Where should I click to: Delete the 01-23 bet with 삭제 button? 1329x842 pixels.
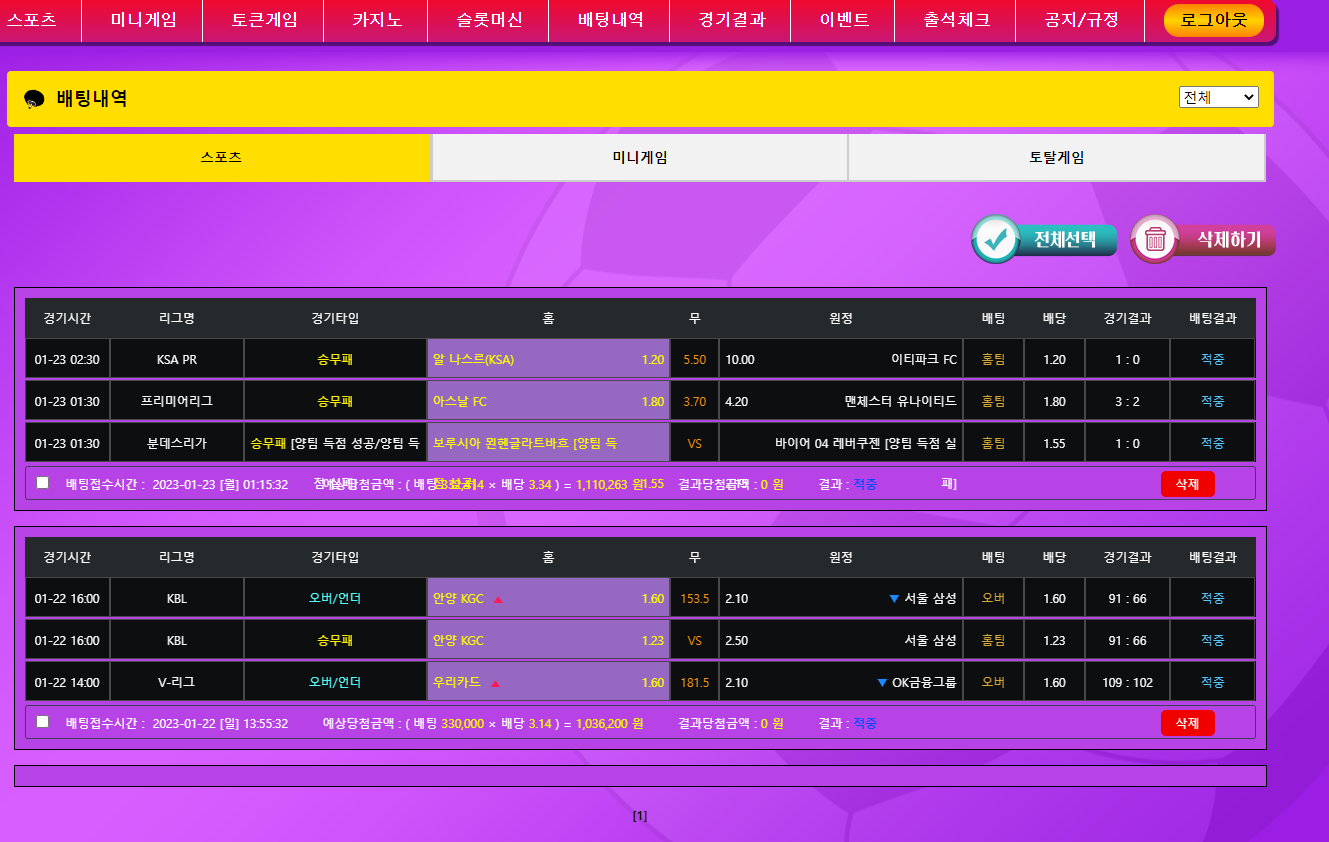pyautogui.click(x=1187, y=484)
